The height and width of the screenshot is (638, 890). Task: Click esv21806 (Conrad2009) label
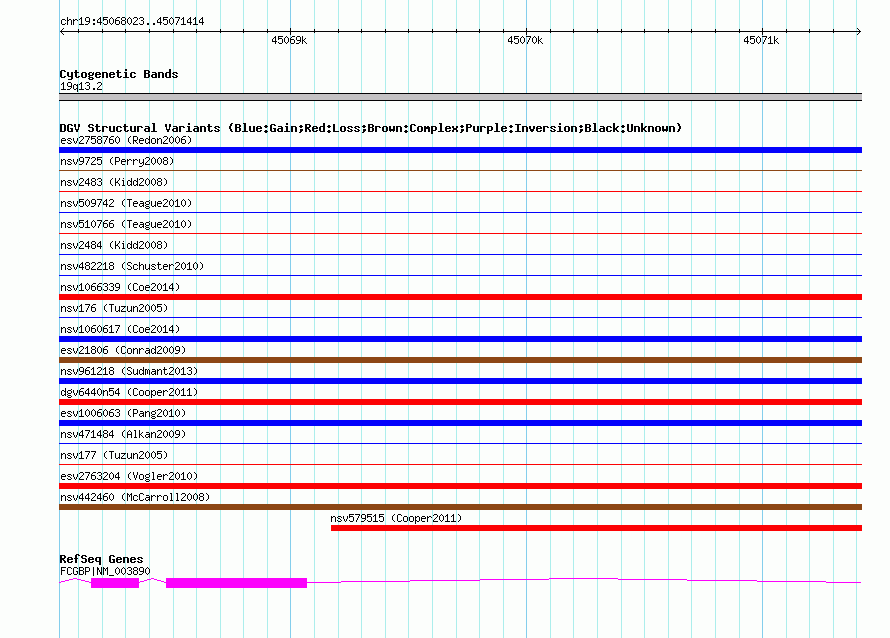[x=123, y=350]
